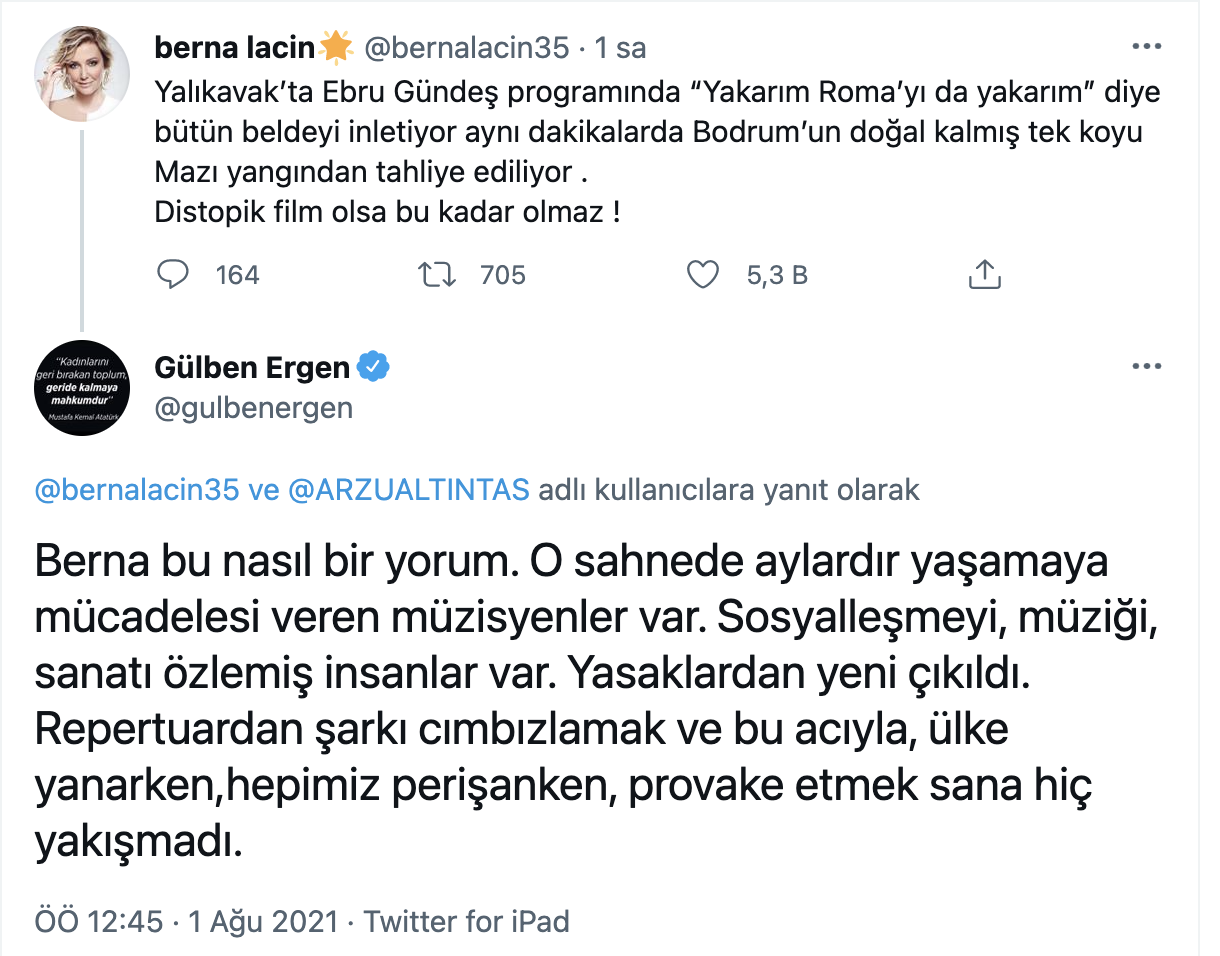
Task: Open the sun emoji beside berna lacin's name
Action: point(335,45)
